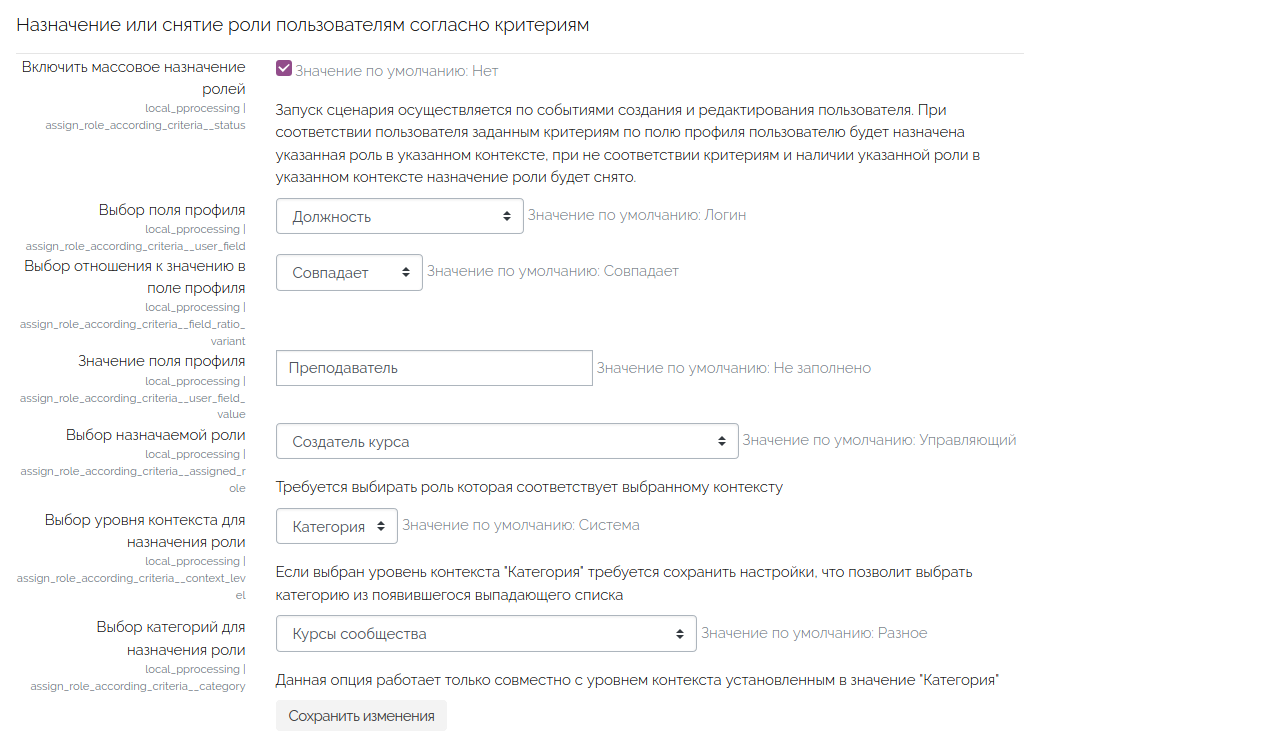Click the default value text reading Управляющий
Viewport: 1280px width, 742px height.
tap(879, 440)
